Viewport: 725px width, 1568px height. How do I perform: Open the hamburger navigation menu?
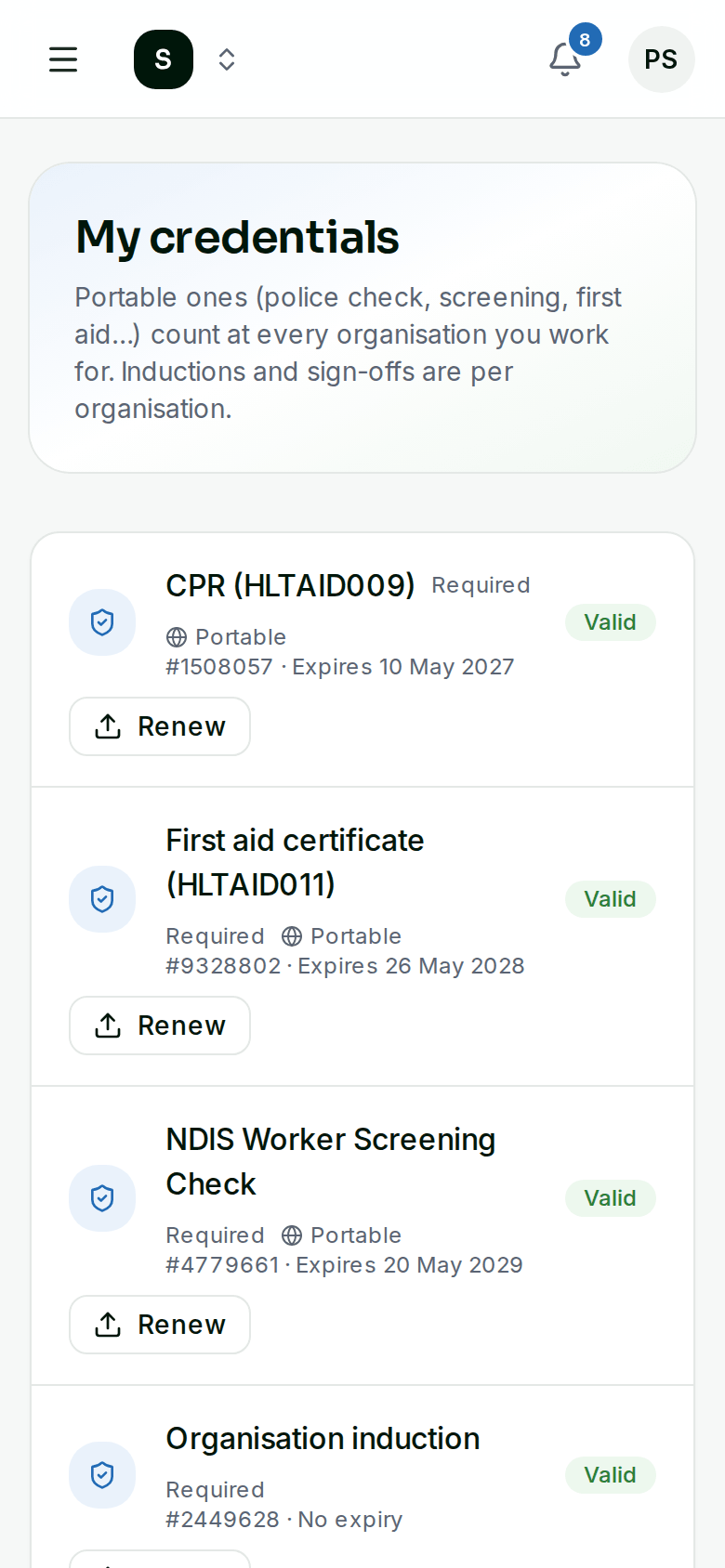(63, 59)
